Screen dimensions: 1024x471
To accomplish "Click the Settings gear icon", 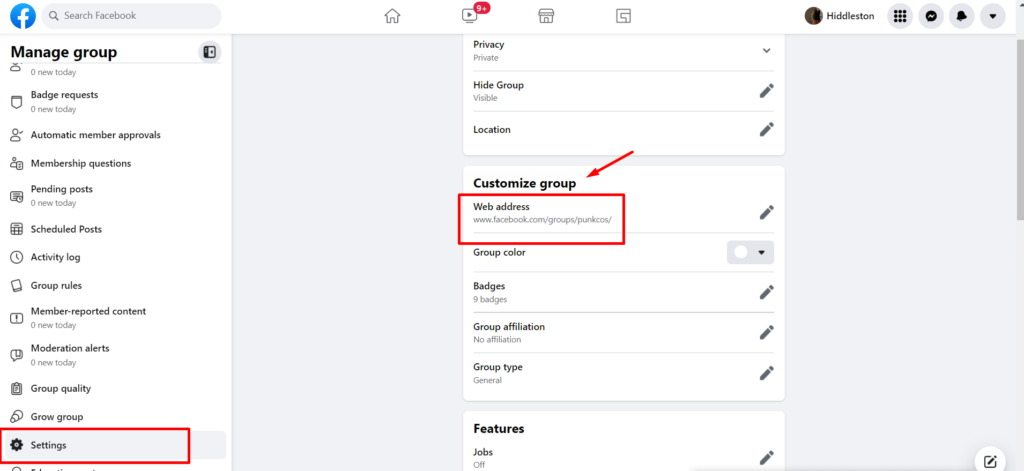I will (17, 445).
